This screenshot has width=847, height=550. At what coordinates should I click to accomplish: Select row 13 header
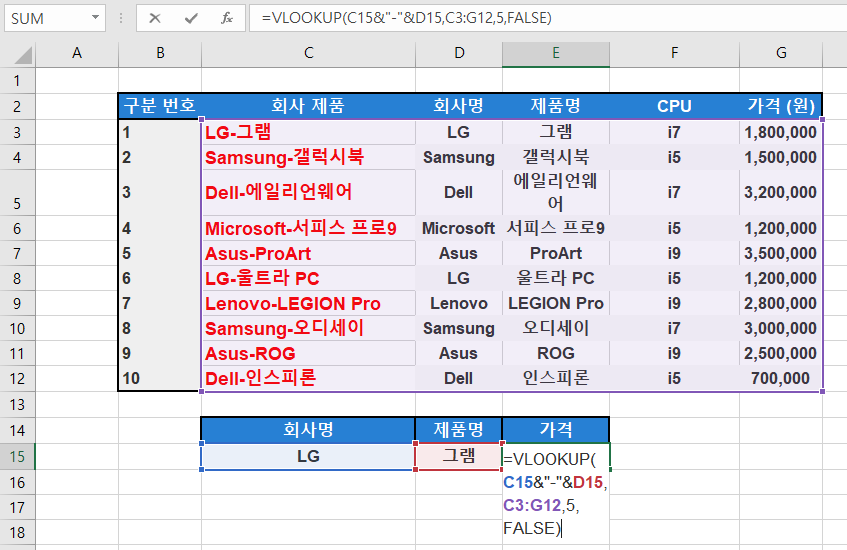[17, 405]
